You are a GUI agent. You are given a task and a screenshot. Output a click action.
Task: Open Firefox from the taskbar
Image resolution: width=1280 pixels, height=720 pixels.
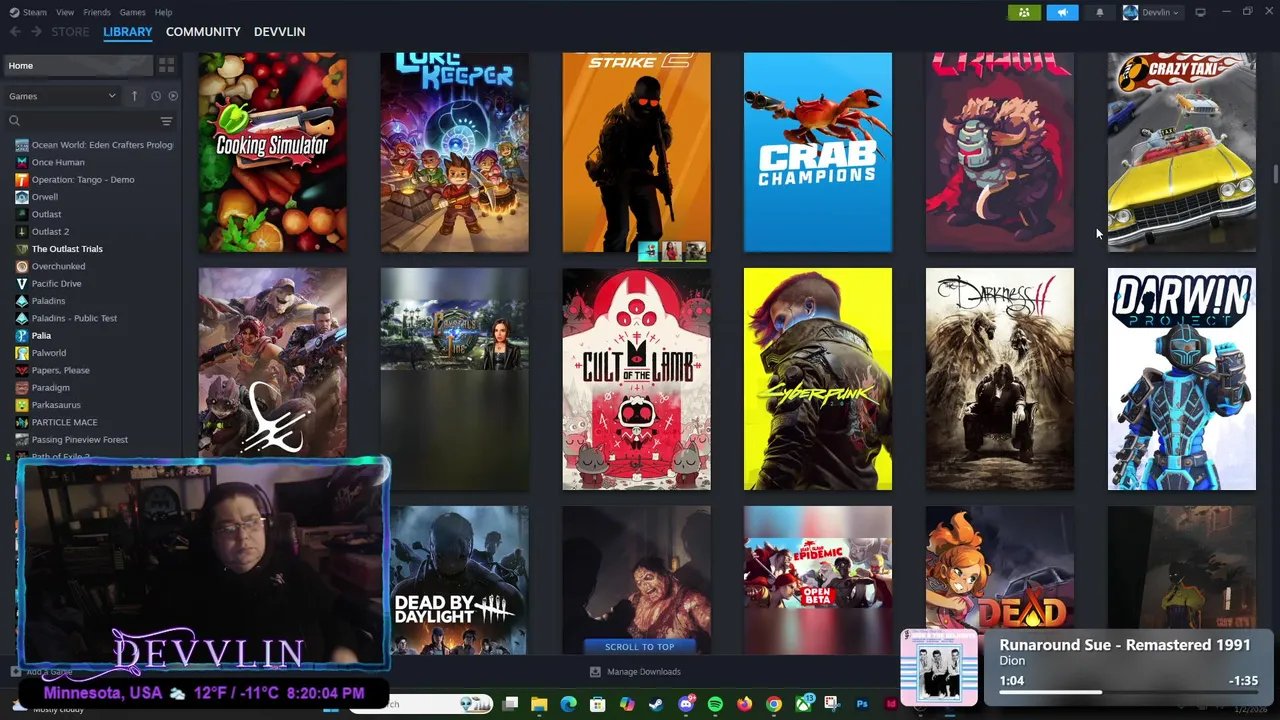(744, 705)
